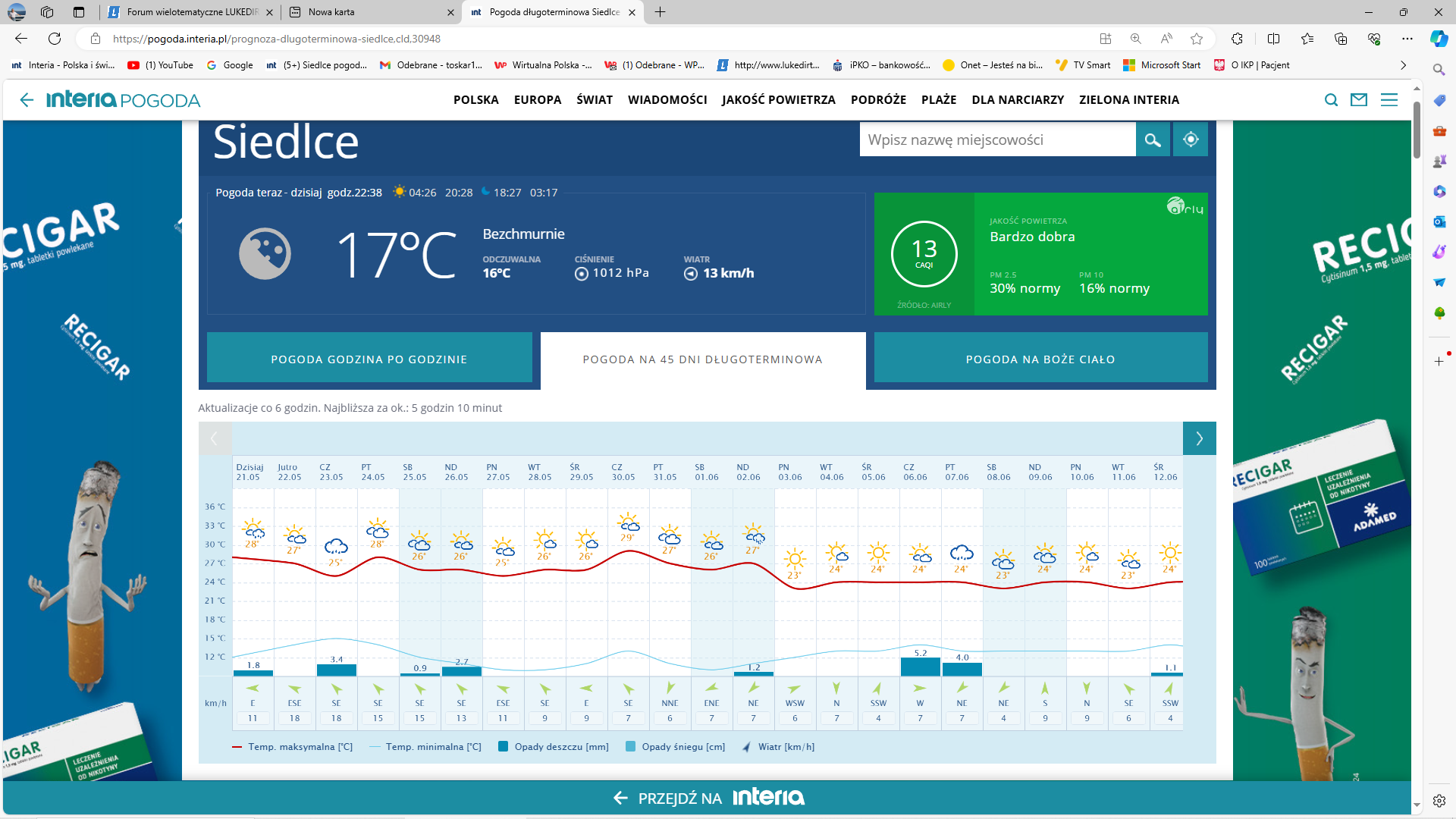This screenshot has height=819, width=1456.
Task: Click the geolocation target icon button
Action: point(1191,140)
